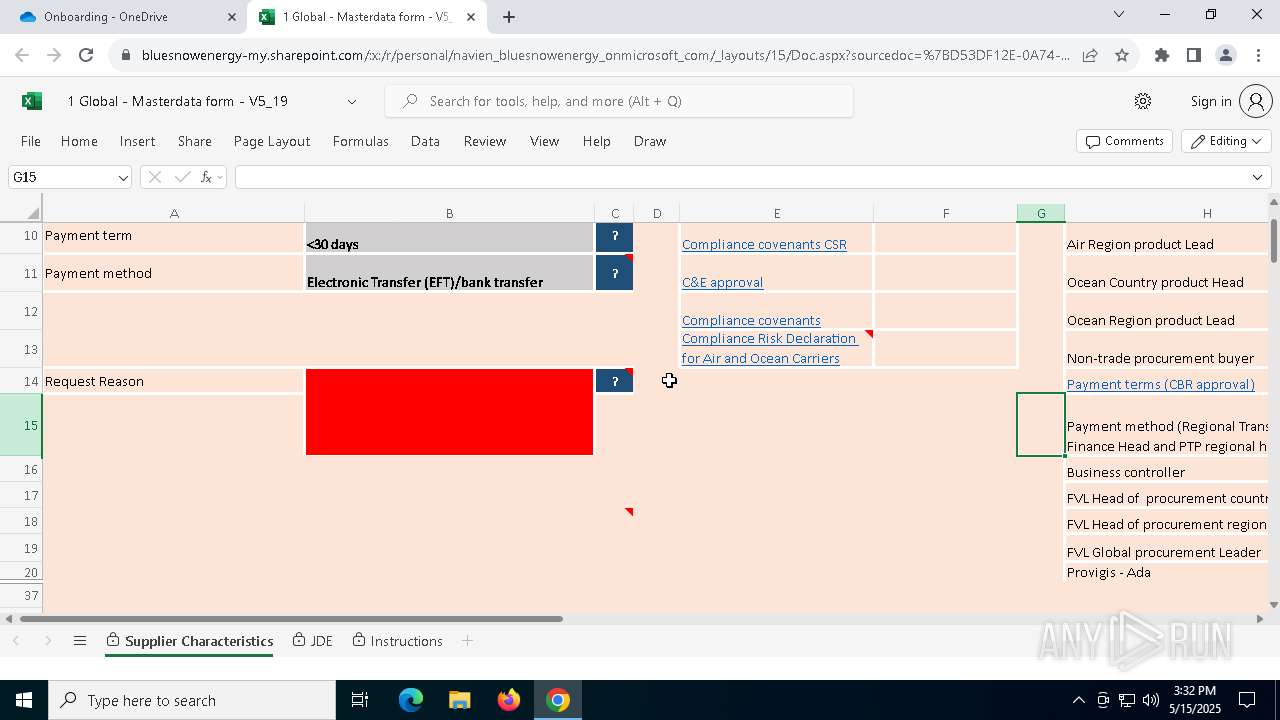Select column B header
Screen dimensions: 1280x720
[x=449, y=213]
